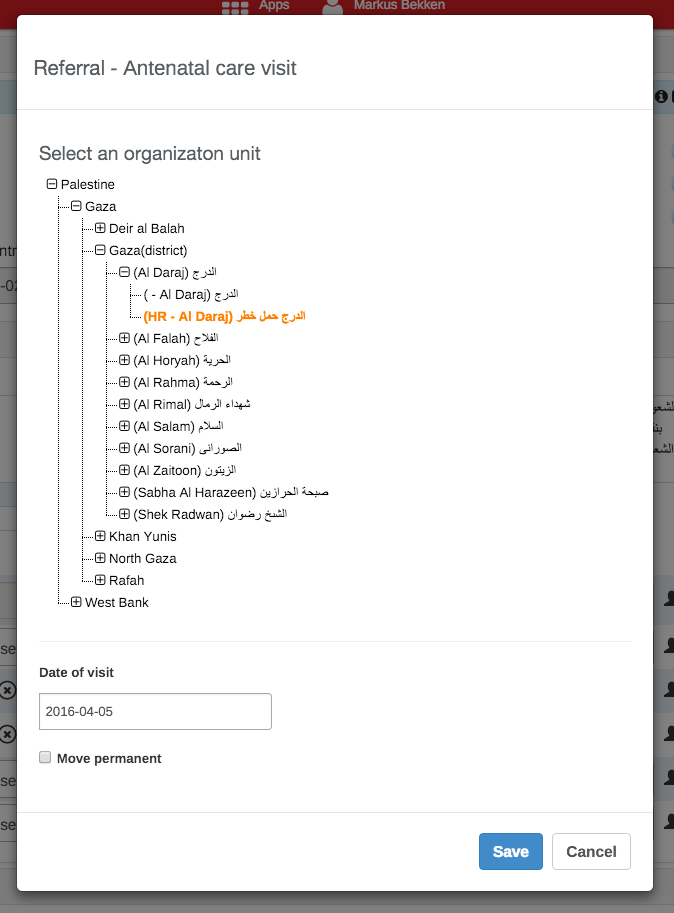Expand the Deir al Balah node
Screen dimensions: 674x913
(x=100, y=229)
